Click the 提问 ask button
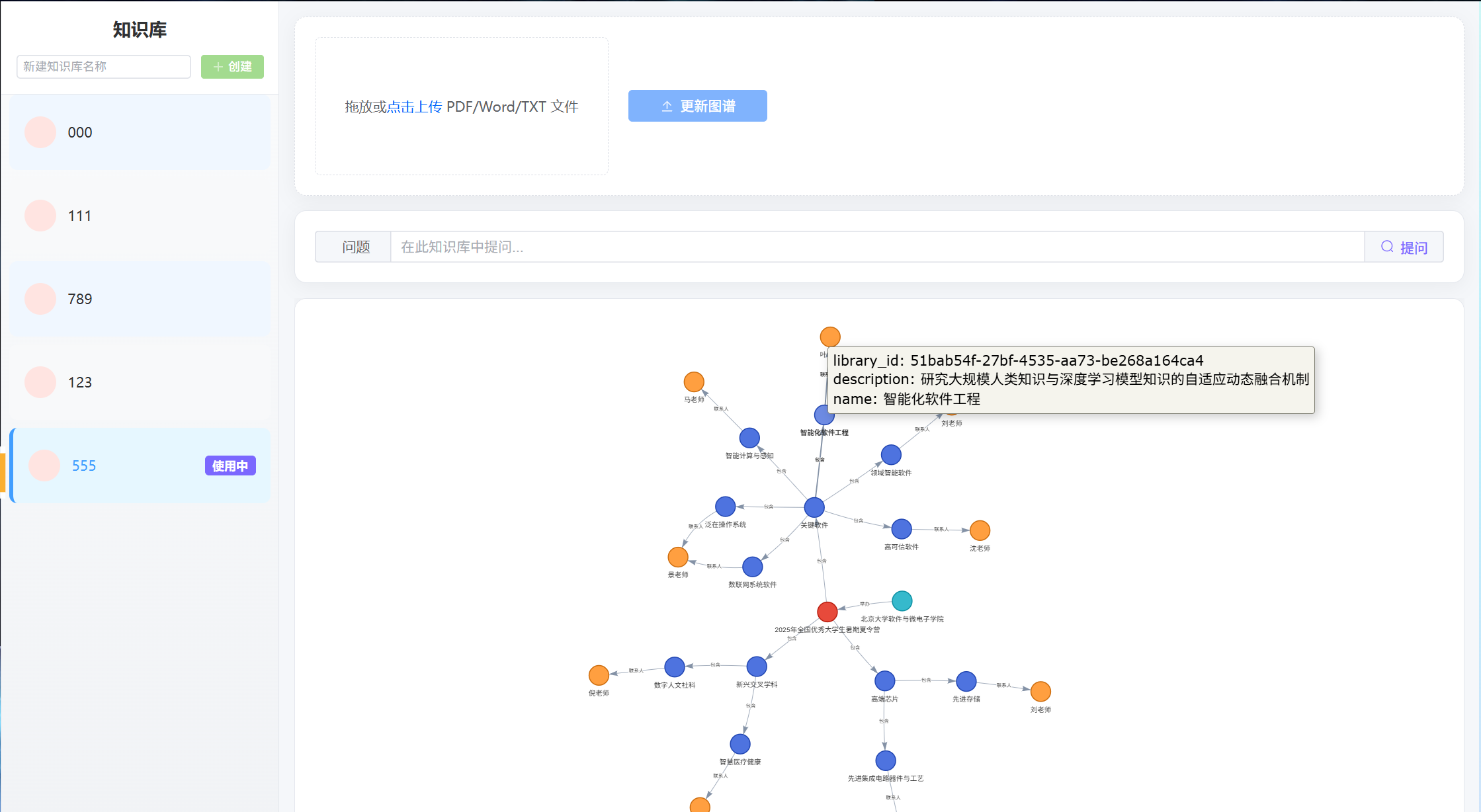This screenshot has height=812, width=1481. pos(1404,247)
